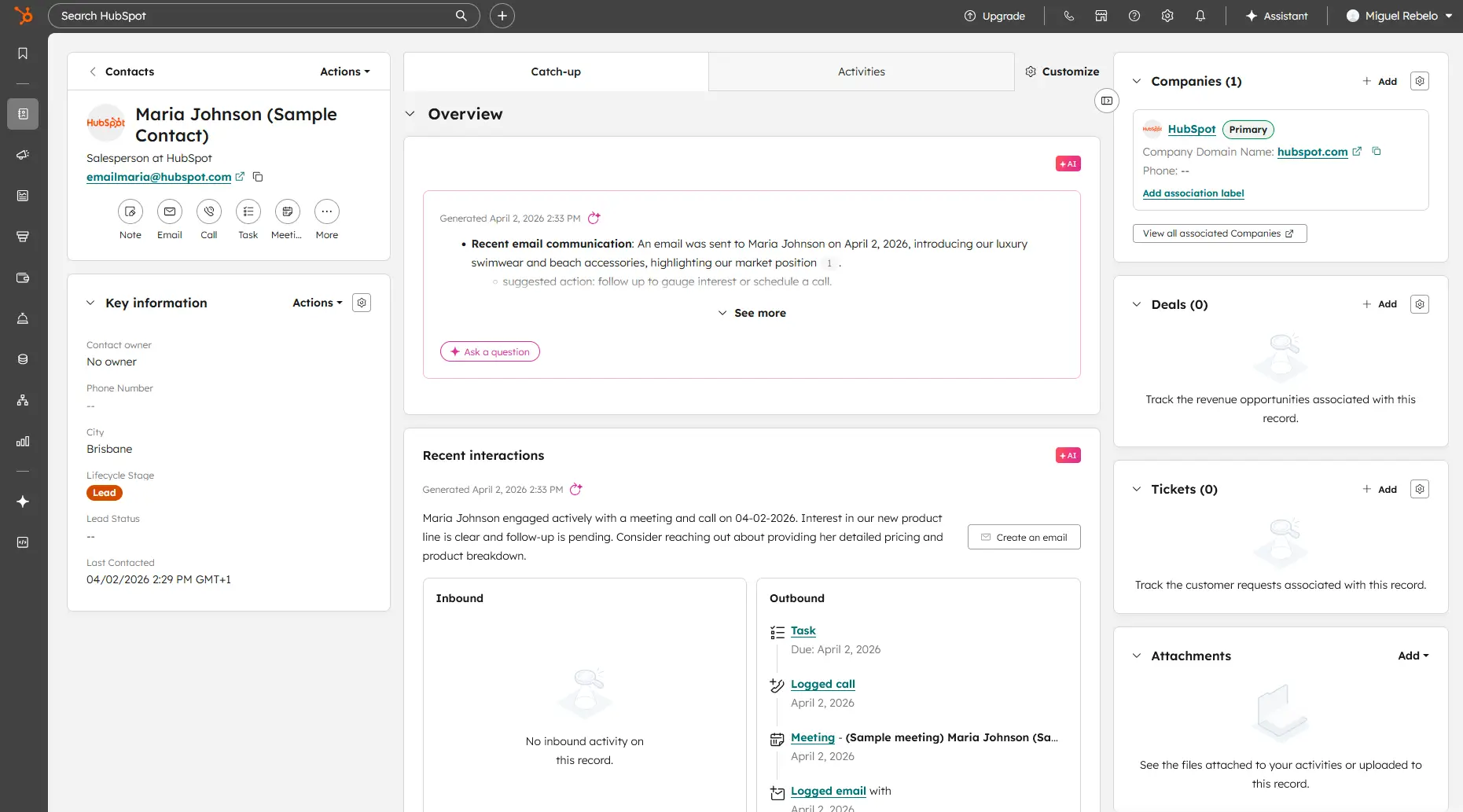The height and width of the screenshot is (812, 1463).
Task: Refresh the Recent interactions summary
Action: pos(576,489)
